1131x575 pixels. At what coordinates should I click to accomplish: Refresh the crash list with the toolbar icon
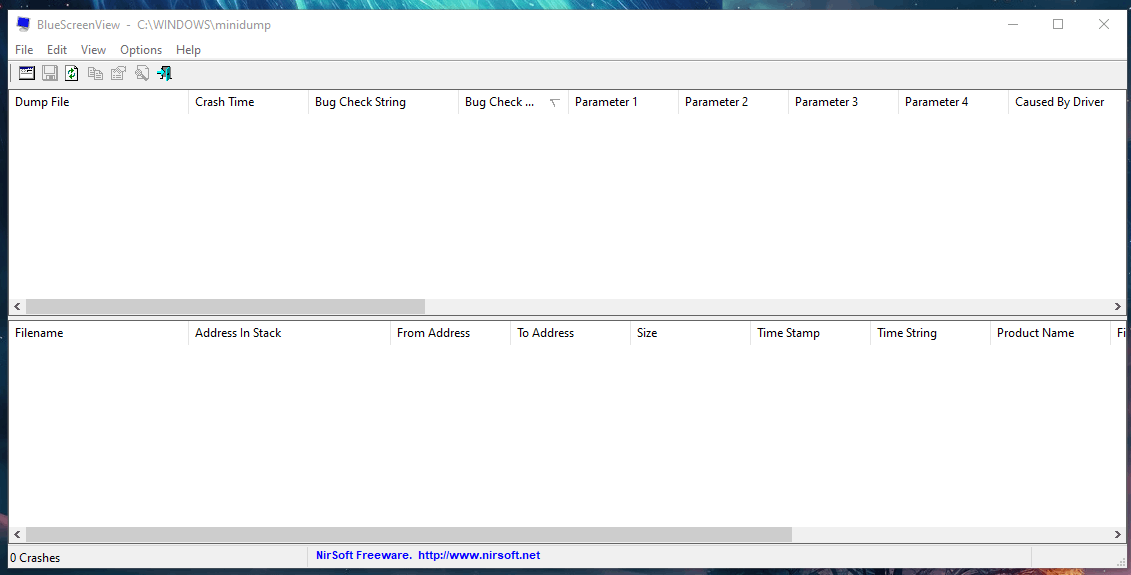point(71,73)
